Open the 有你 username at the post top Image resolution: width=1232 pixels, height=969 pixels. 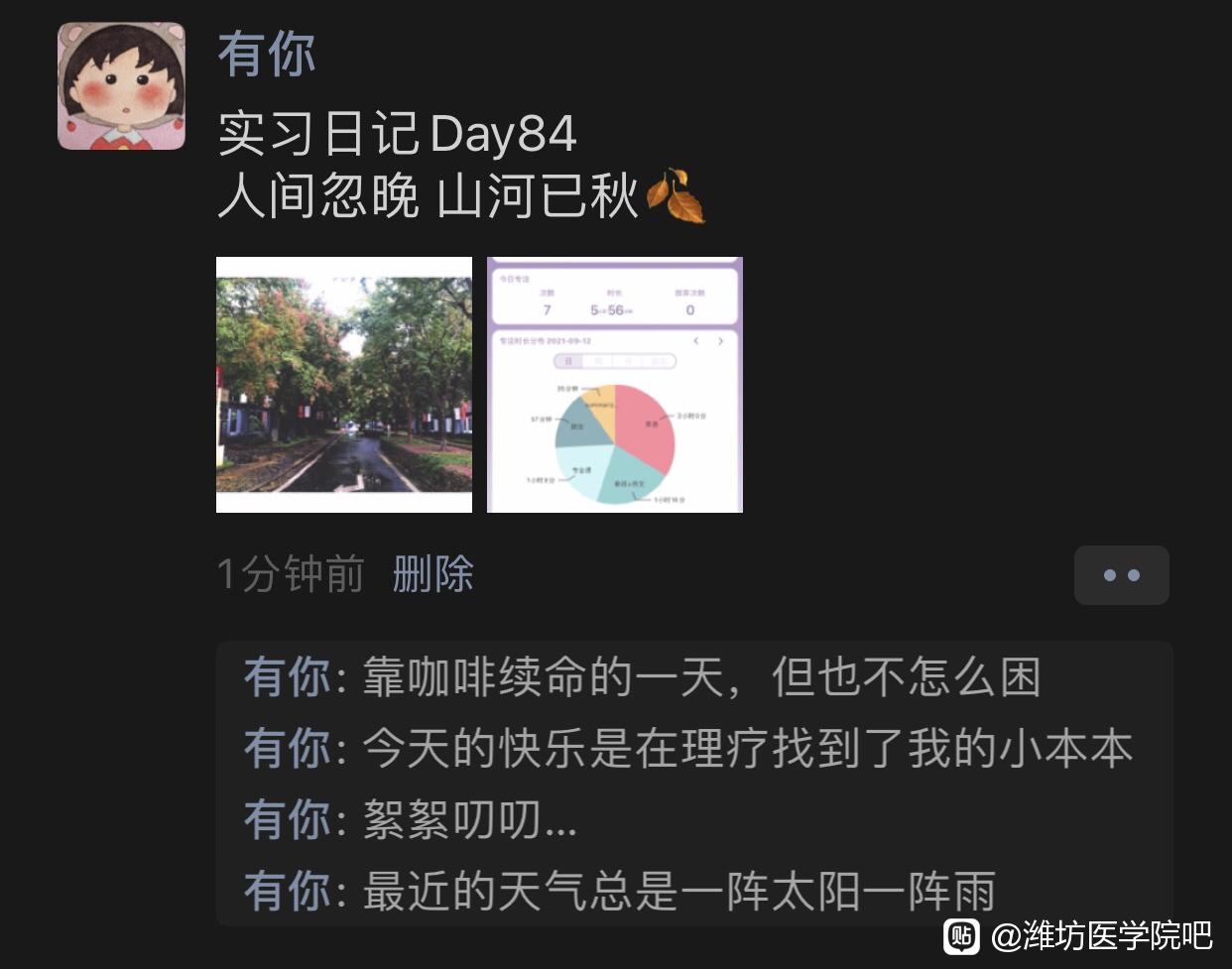pyautogui.click(x=267, y=54)
